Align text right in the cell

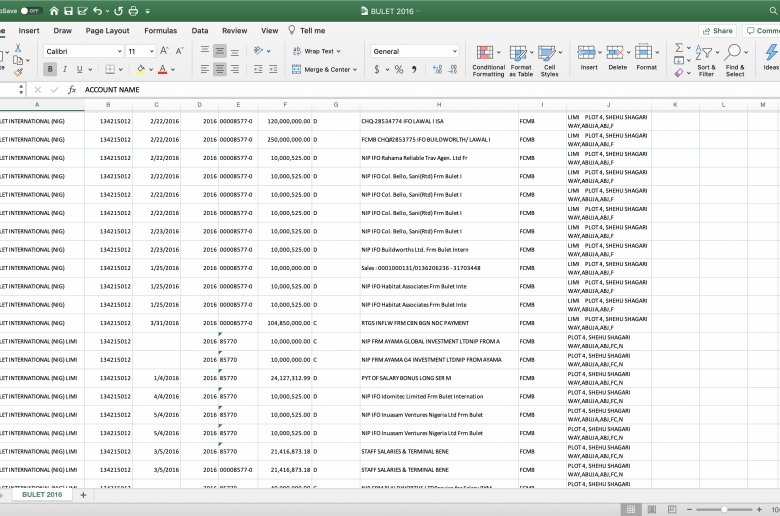tap(235, 70)
